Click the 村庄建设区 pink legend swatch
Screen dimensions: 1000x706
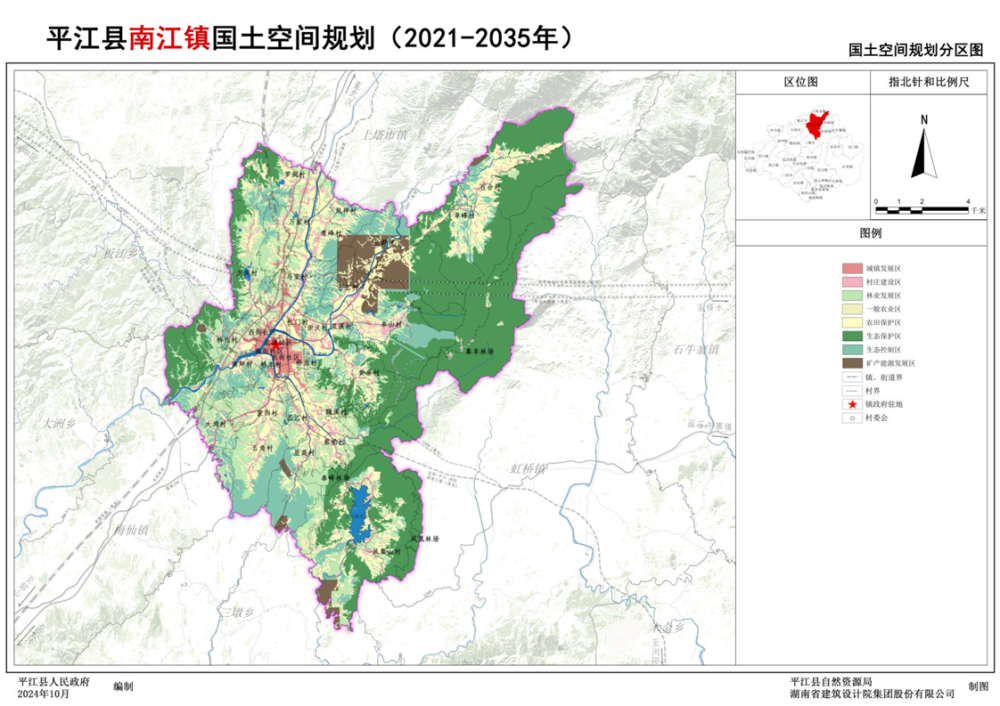pos(852,283)
